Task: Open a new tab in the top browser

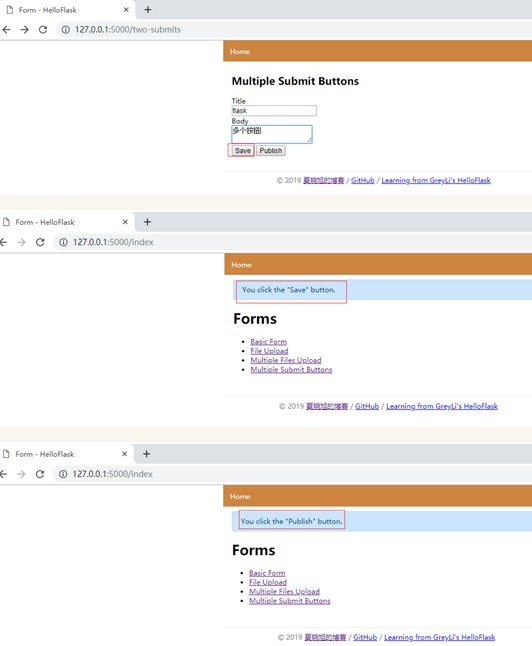Action: (x=148, y=9)
